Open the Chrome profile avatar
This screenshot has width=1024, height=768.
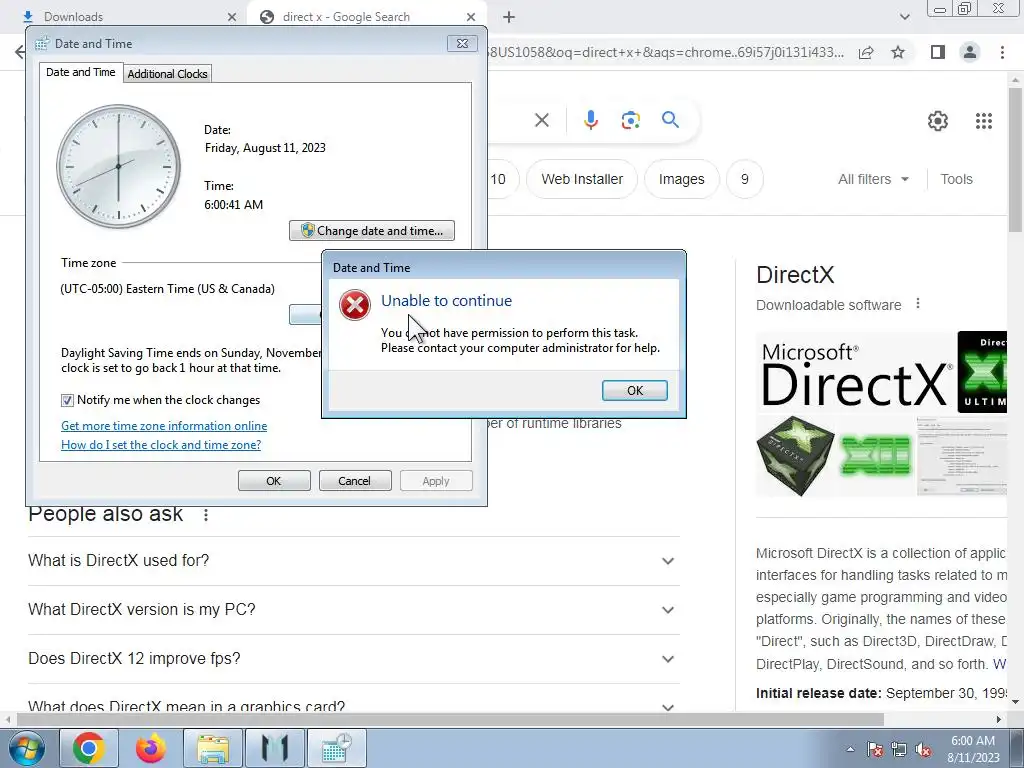pyautogui.click(x=970, y=52)
